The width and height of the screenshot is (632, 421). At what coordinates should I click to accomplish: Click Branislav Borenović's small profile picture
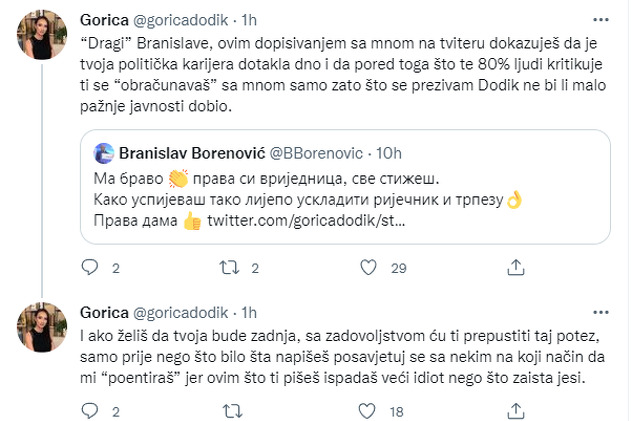[103, 154]
